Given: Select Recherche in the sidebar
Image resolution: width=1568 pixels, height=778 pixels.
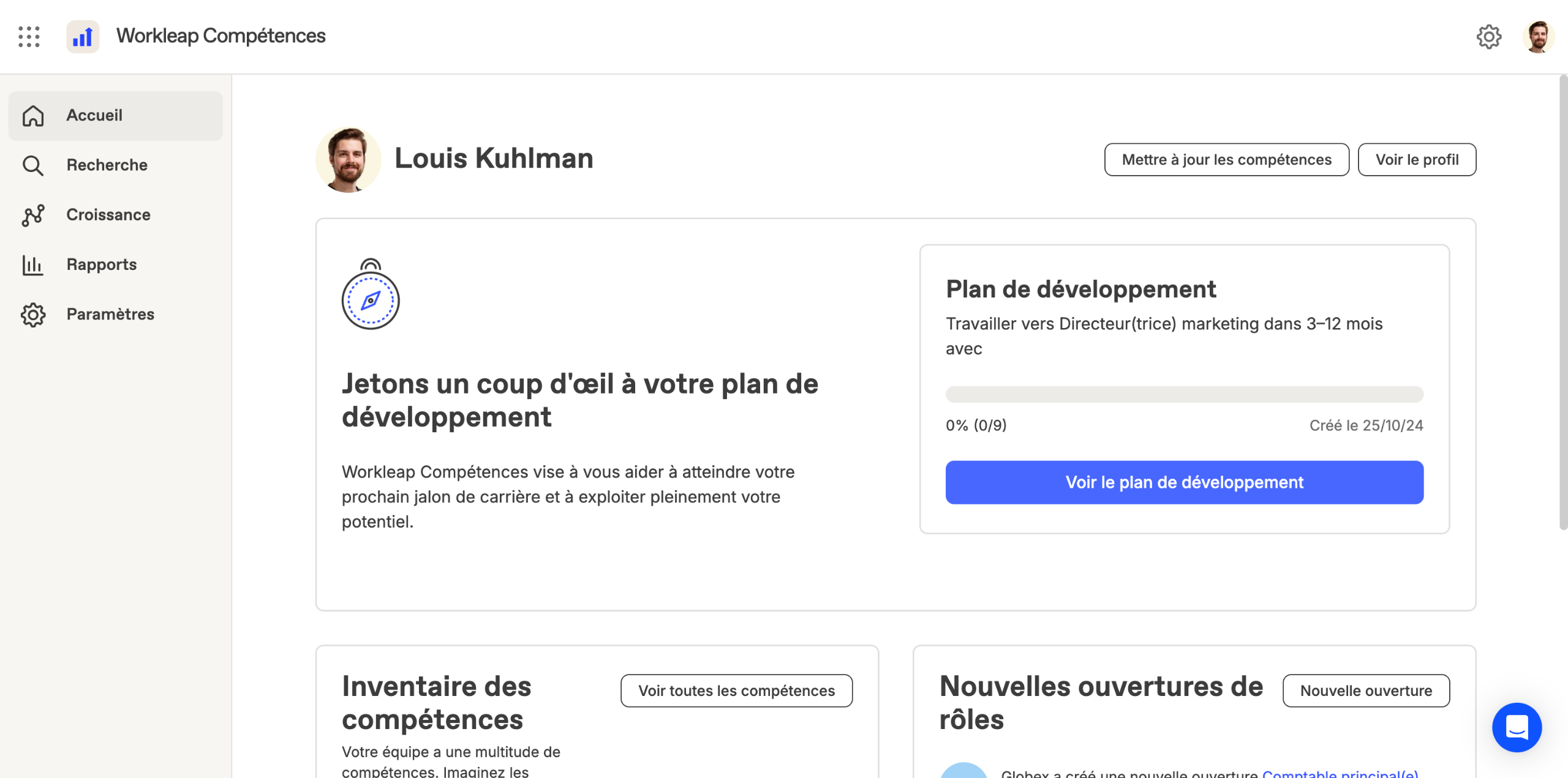Looking at the screenshot, I should point(107,165).
